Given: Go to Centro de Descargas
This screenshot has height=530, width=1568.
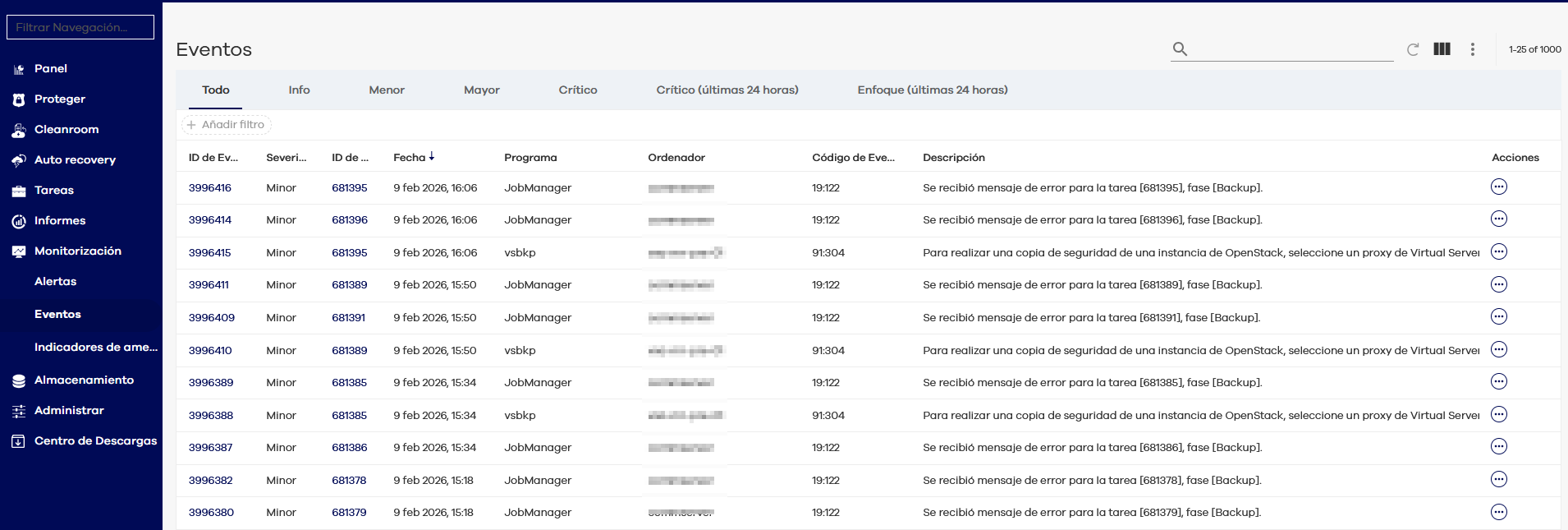Looking at the screenshot, I should click(x=95, y=441).
